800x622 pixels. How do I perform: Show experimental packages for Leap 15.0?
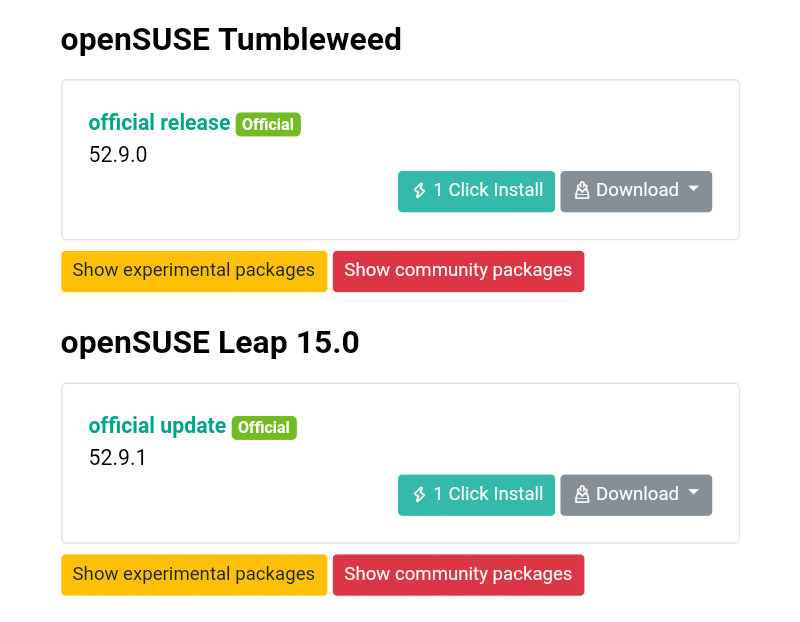click(194, 575)
